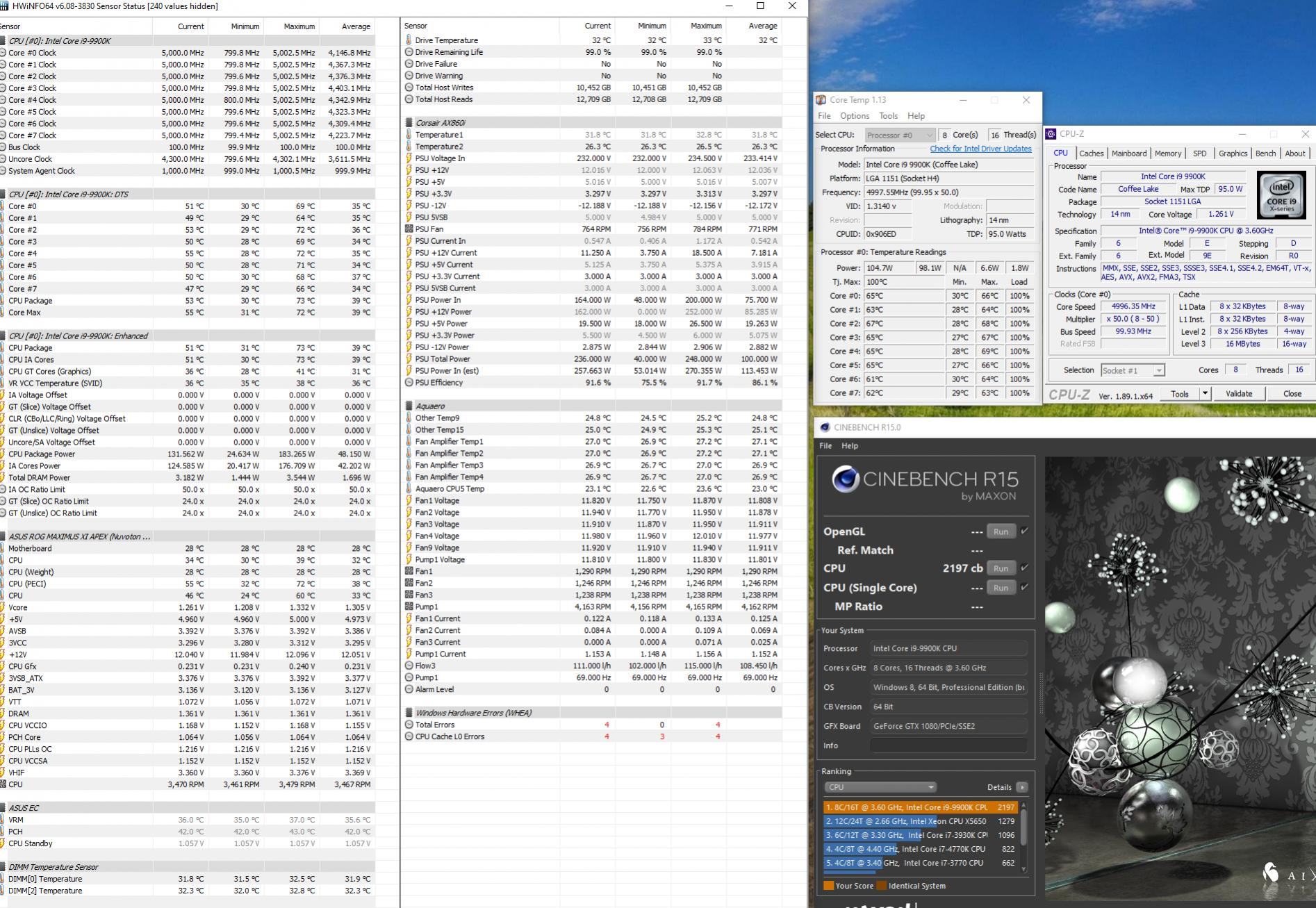Click the Cinebench R15 title bar icon
1316x908 pixels.
[x=825, y=427]
